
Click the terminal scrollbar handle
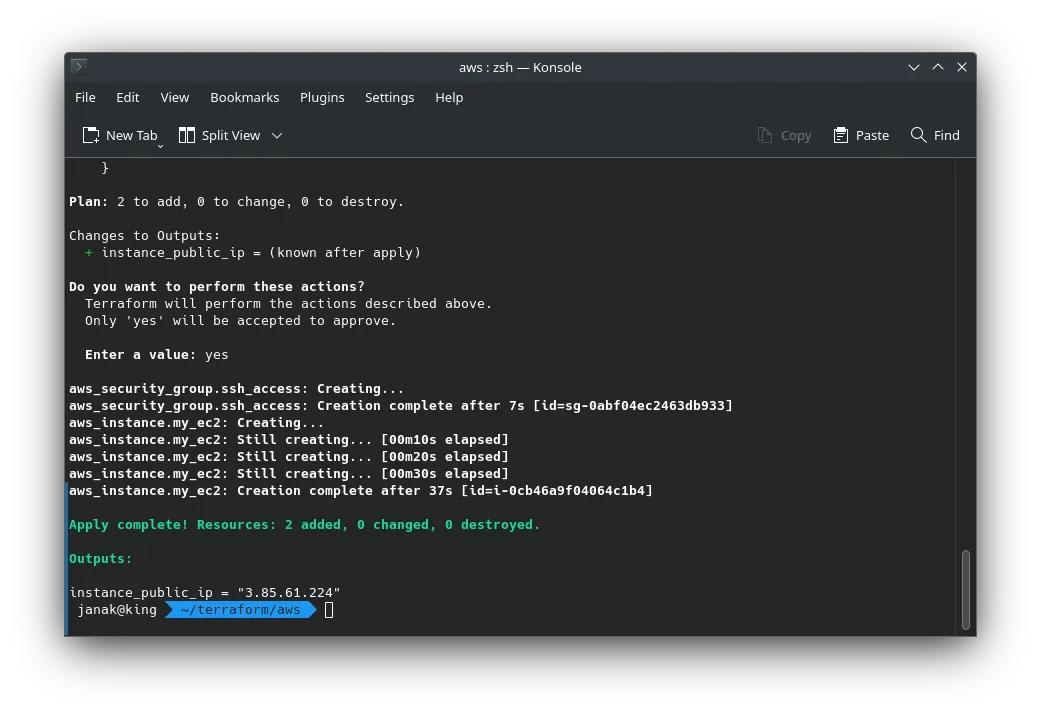[x=965, y=588]
